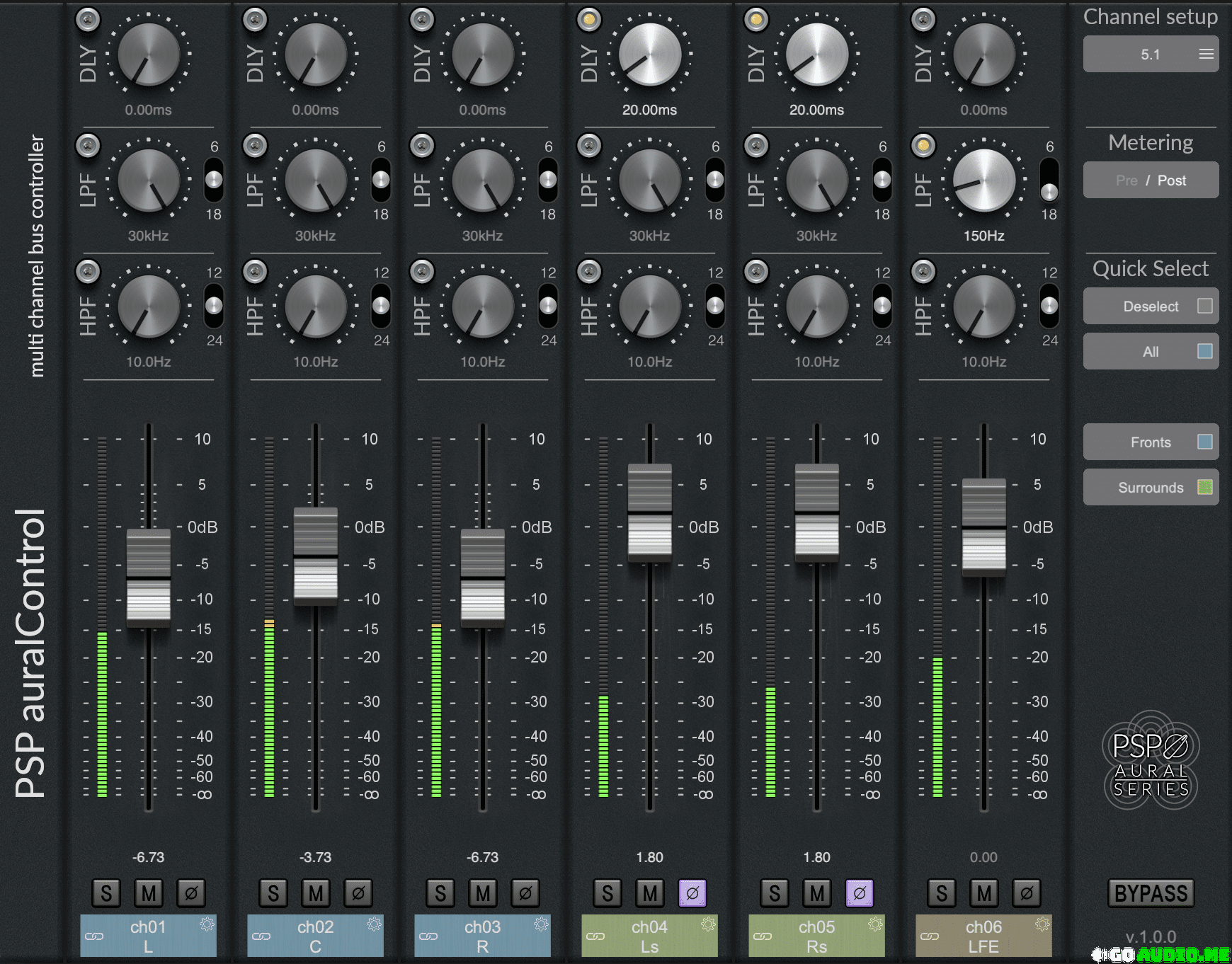Solo the ch03 R channel
Image resolution: width=1232 pixels, height=964 pixels.
click(440, 893)
